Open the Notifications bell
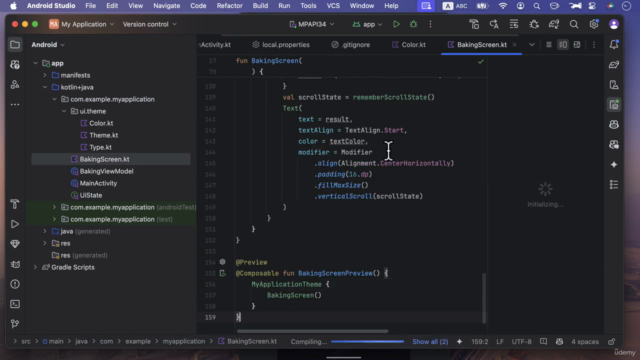The height and width of the screenshot is (360, 640). click(614, 44)
